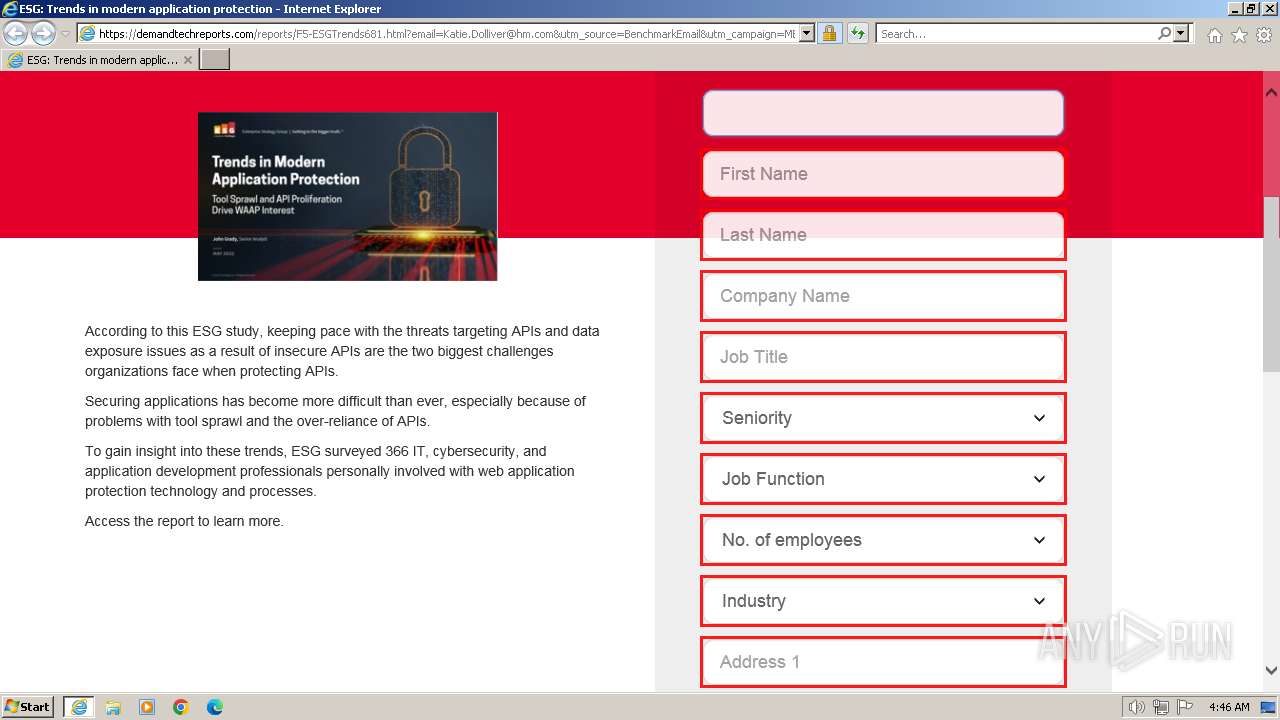
Task: Click the Job Title field
Action: click(x=883, y=357)
